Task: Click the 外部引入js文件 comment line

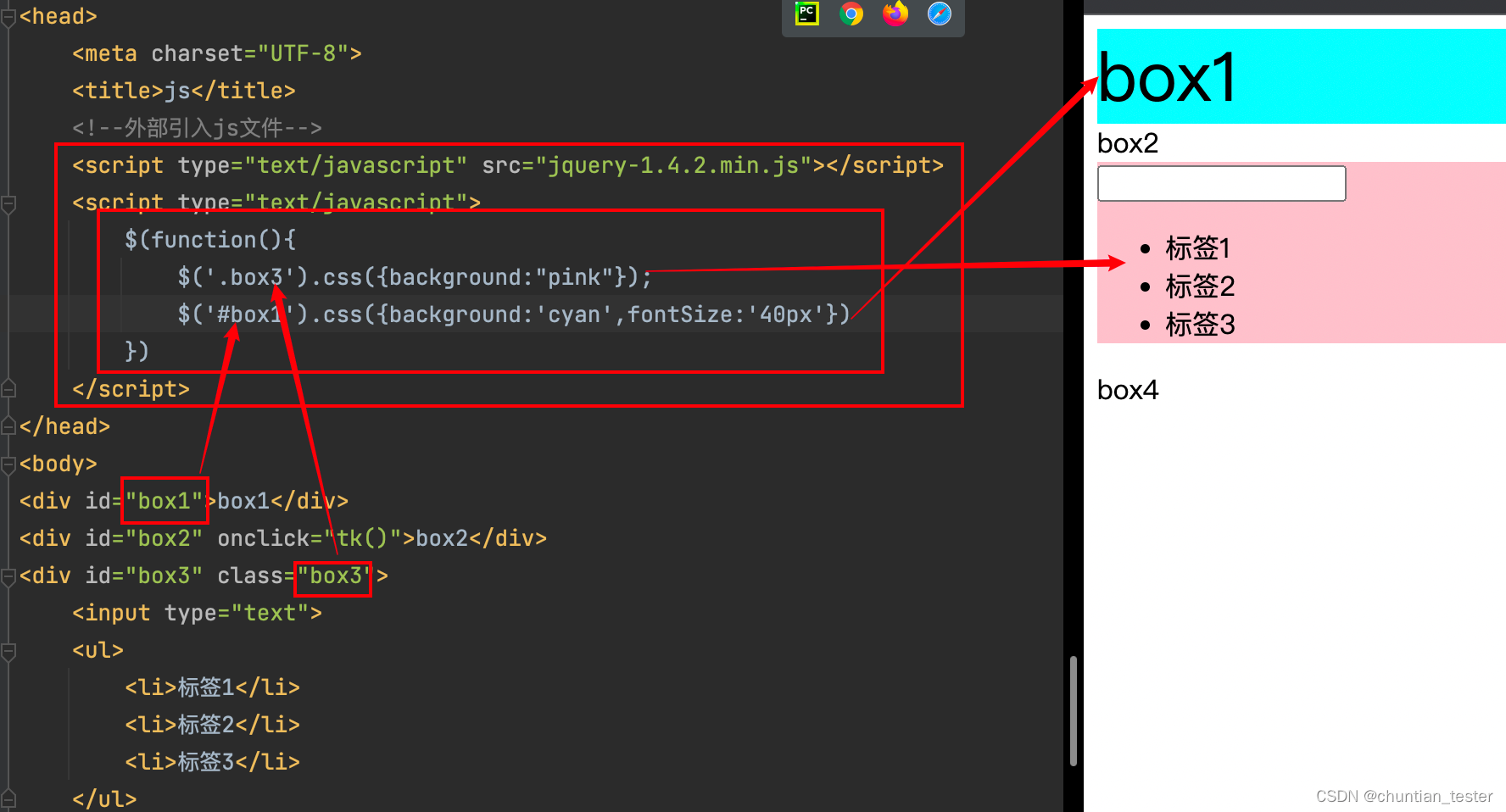Action: coord(197,128)
